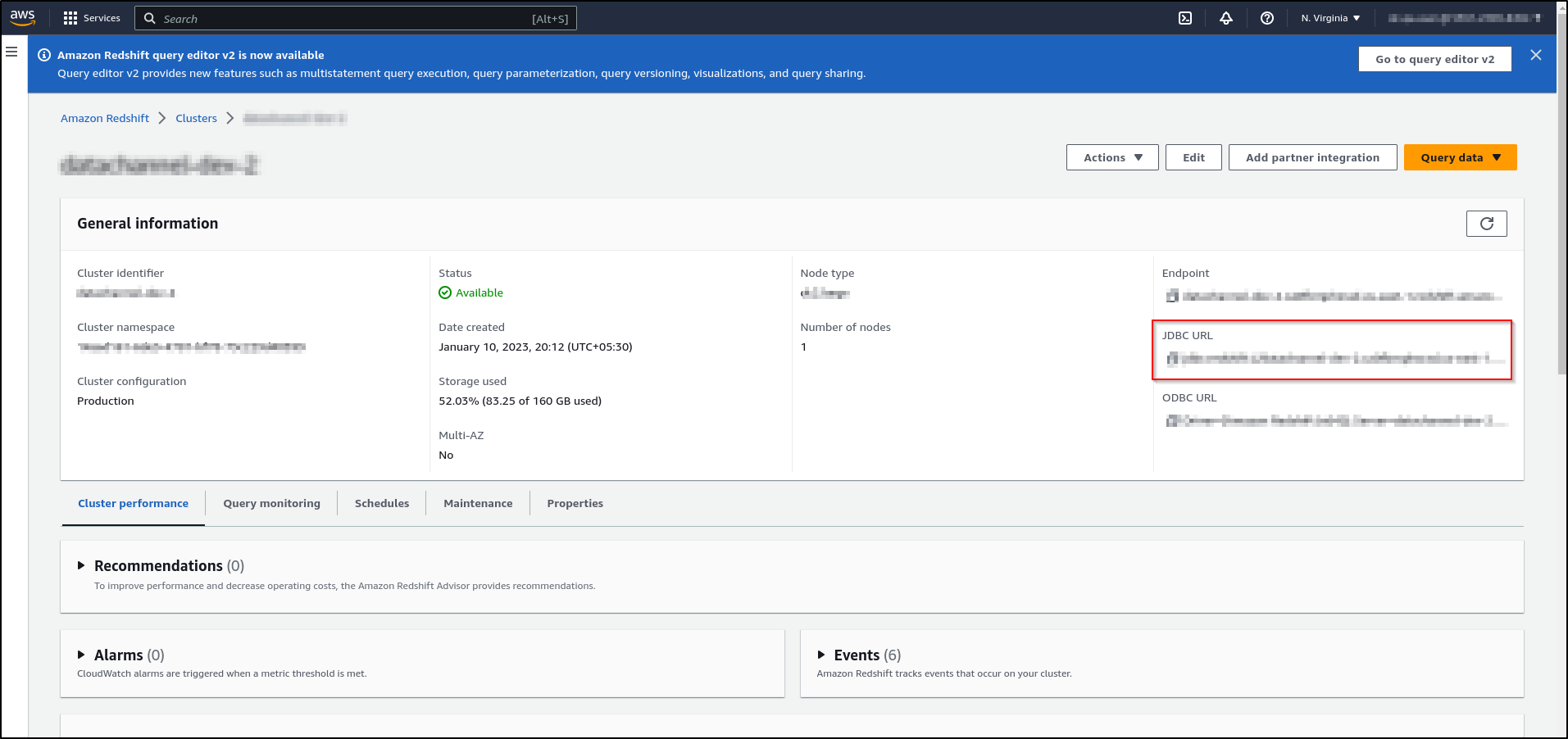Copy the JDBC URL
The image size is (1568, 739).
pos(1172,358)
